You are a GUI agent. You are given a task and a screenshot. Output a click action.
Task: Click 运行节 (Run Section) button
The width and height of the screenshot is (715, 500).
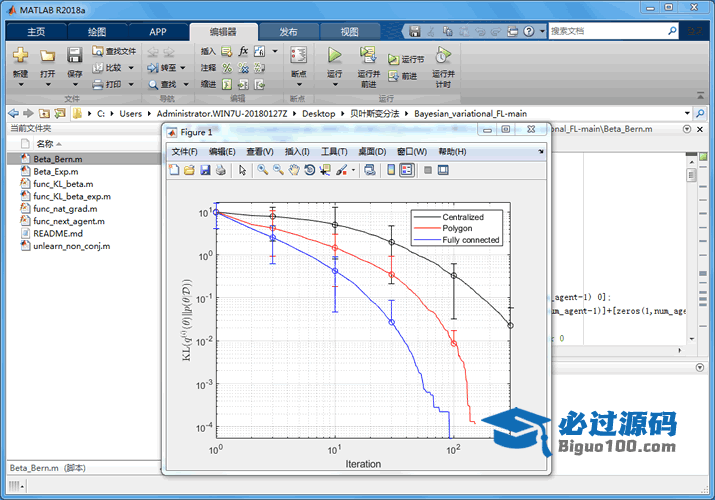[x=406, y=59]
